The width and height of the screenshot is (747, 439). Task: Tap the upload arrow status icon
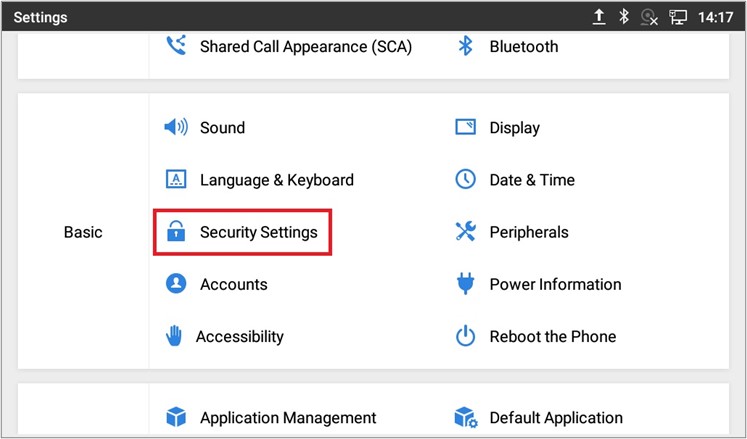point(599,16)
